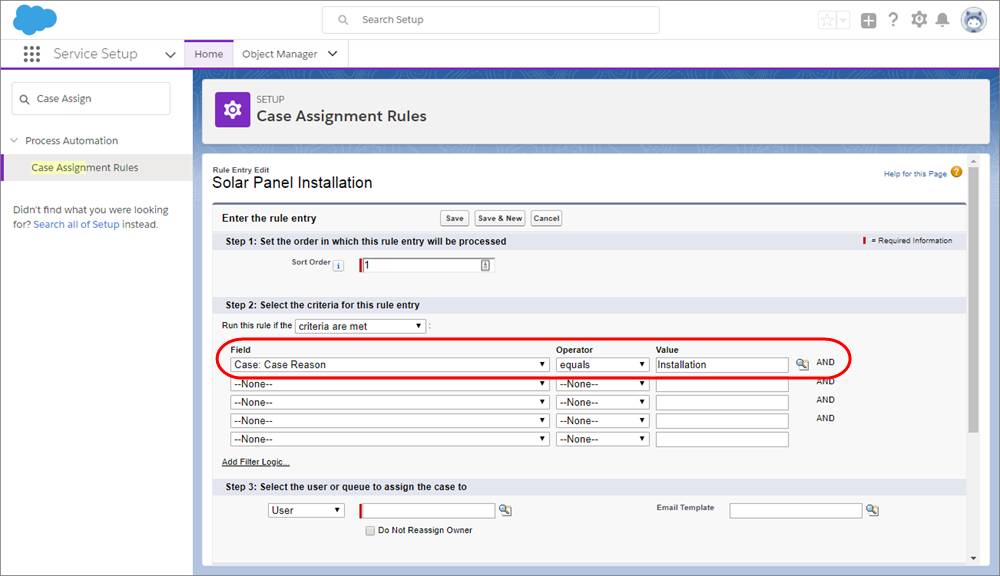Open the Help question mark icon
This screenshot has height=576, width=1000.
tap(893, 20)
